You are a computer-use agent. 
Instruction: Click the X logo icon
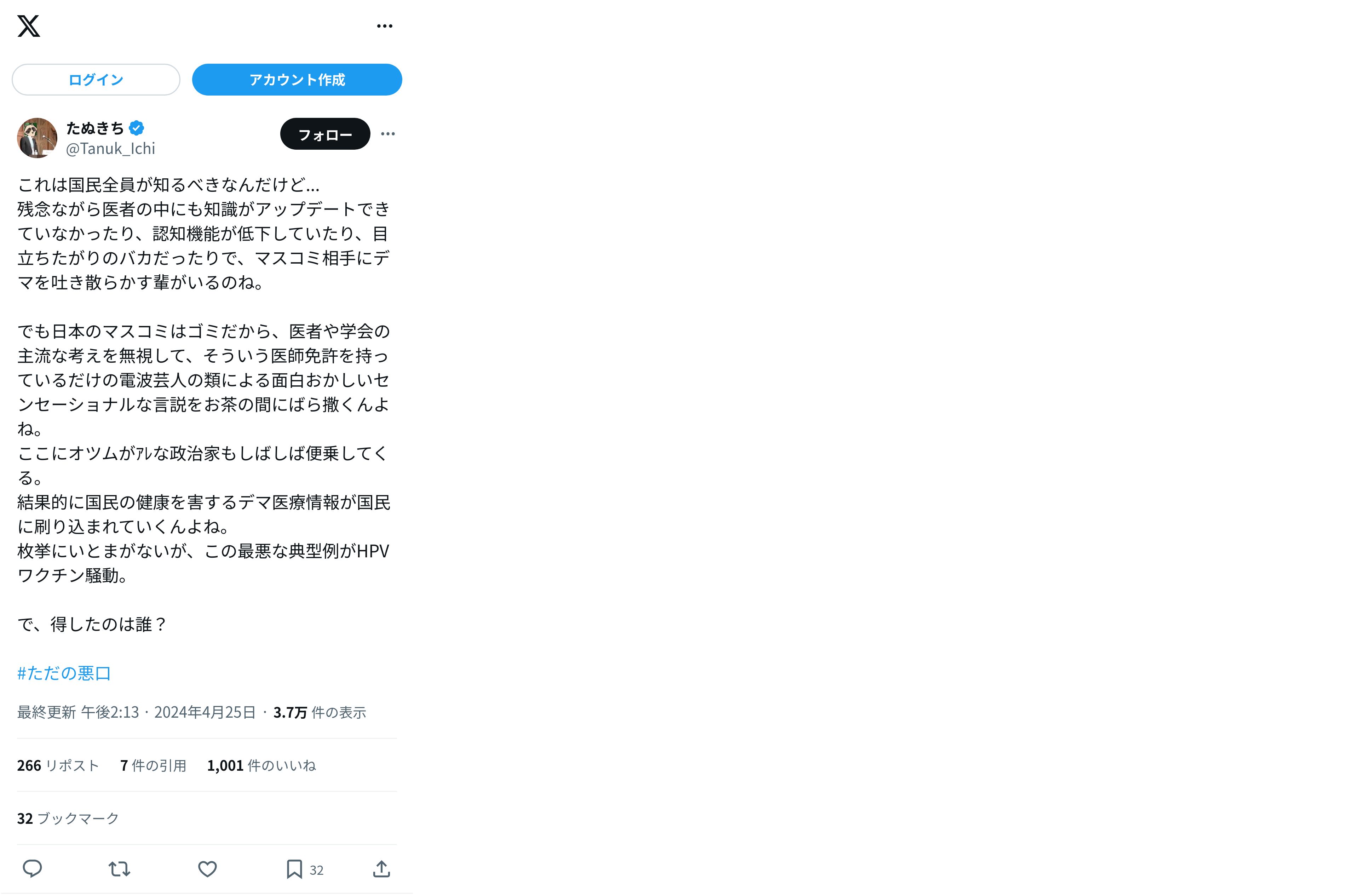pyautogui.click(x=29, y=26)
